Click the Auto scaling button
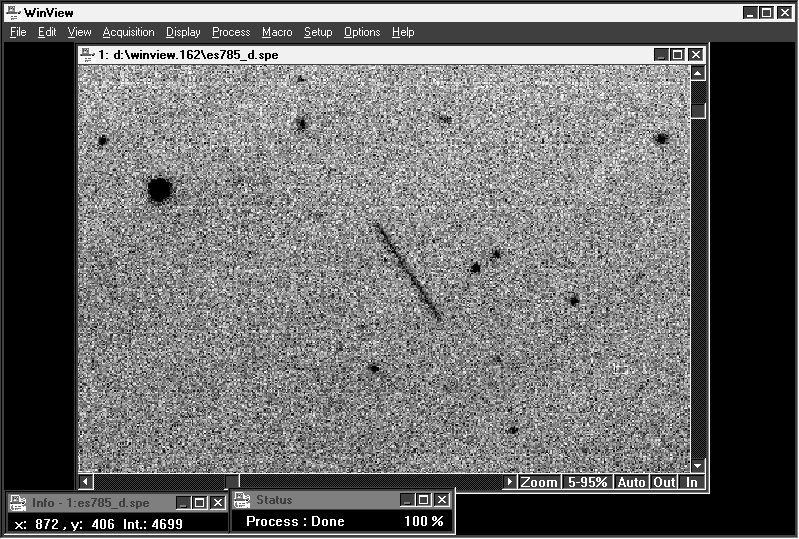This screenshot has height=539, width=799. click(x=631, y=482)
